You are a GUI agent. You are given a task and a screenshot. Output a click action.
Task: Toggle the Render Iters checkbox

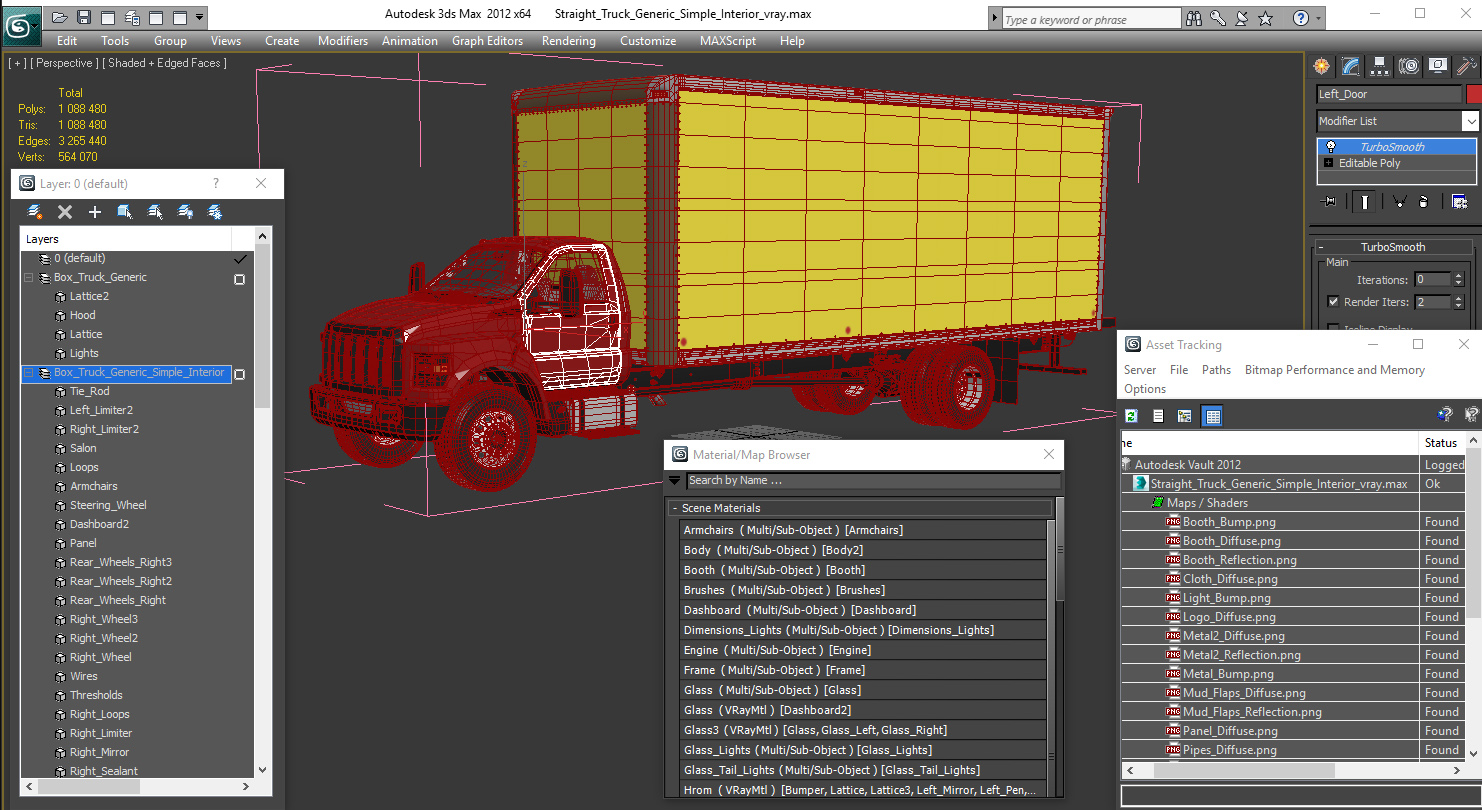(x=1333, y=302)
